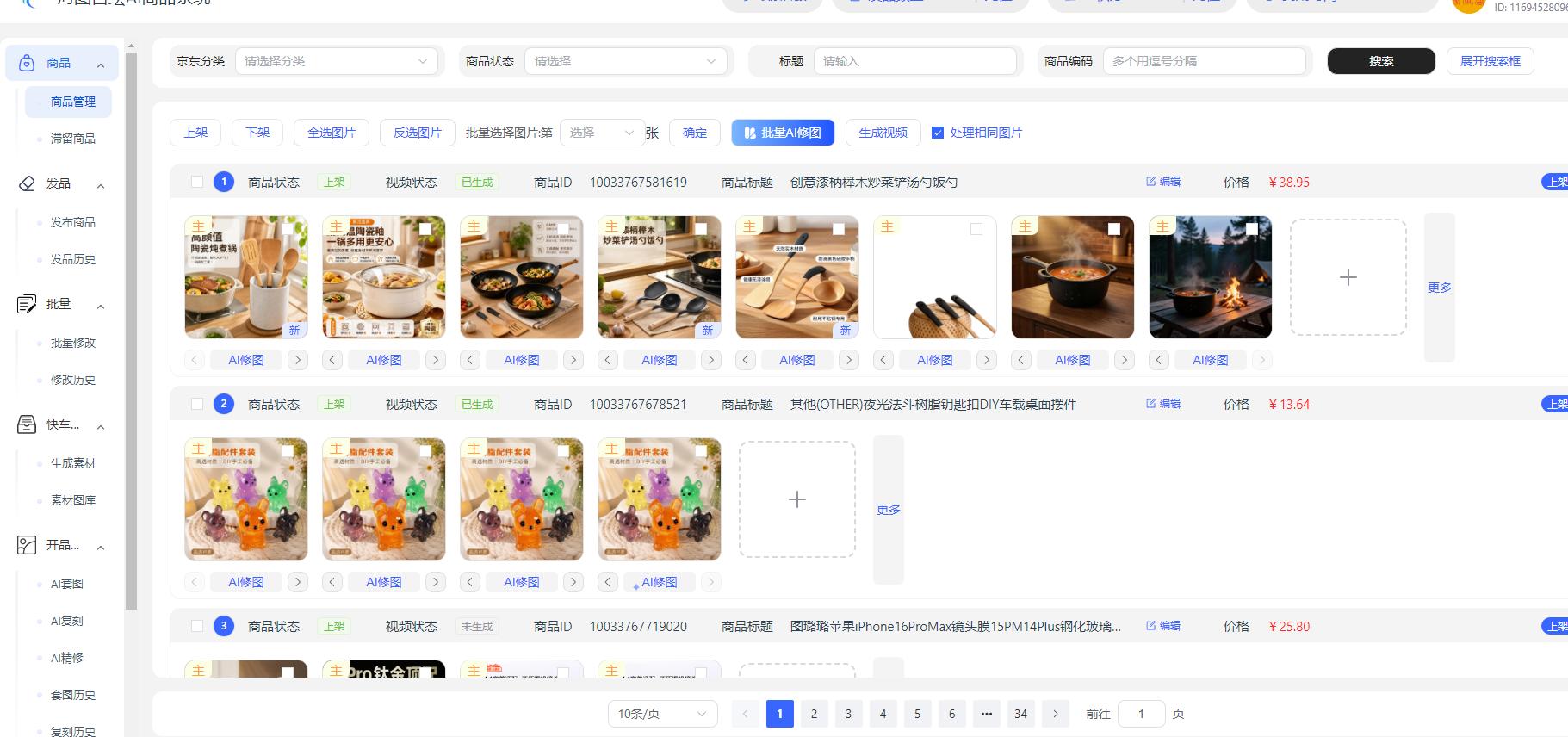Click next arrow under wooden spatulas image
The image size is (1568, 737).
(x=849, y=360)
